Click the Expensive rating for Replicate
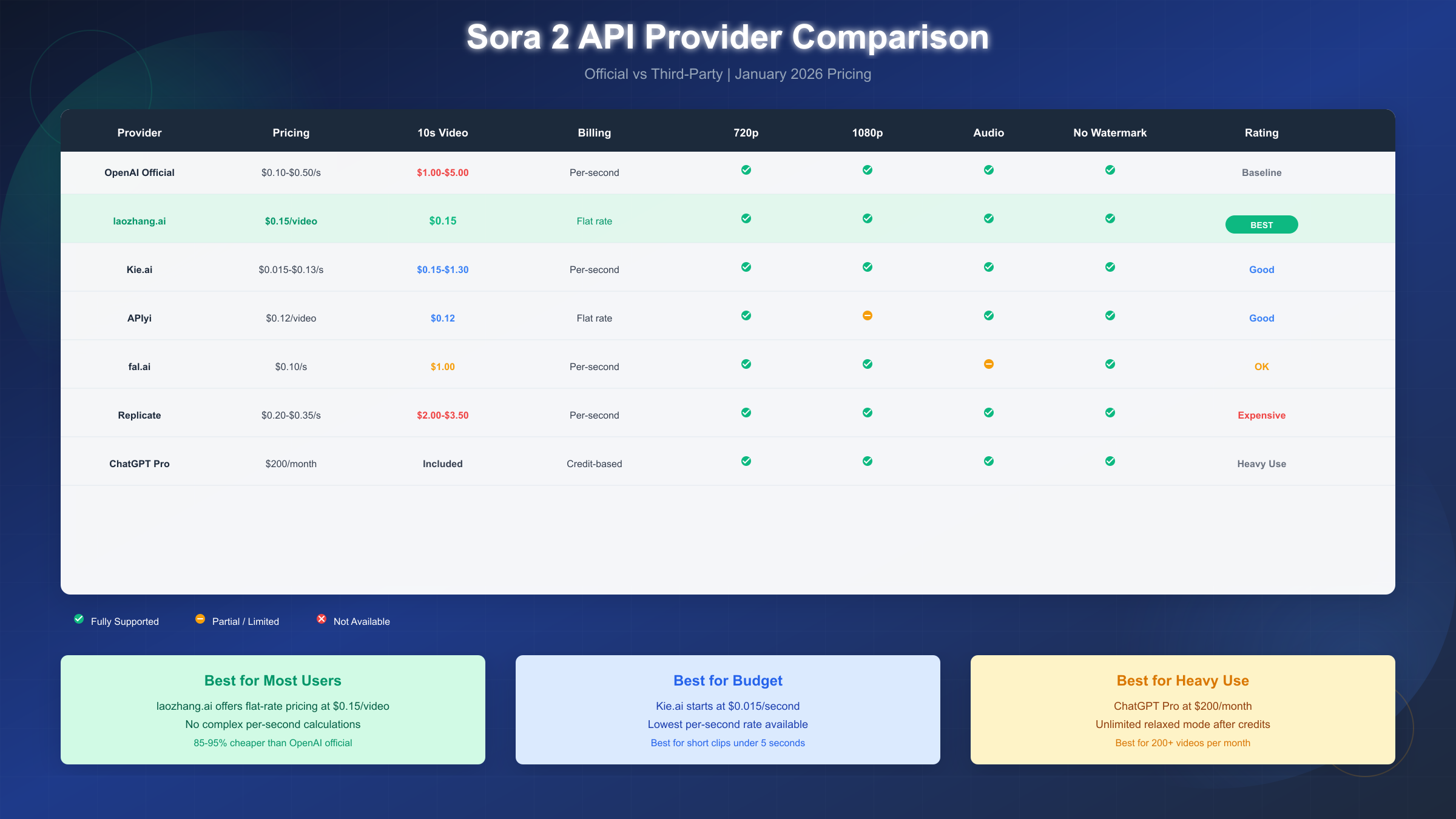This screenshot has width=1456, height=819. 1261,415
